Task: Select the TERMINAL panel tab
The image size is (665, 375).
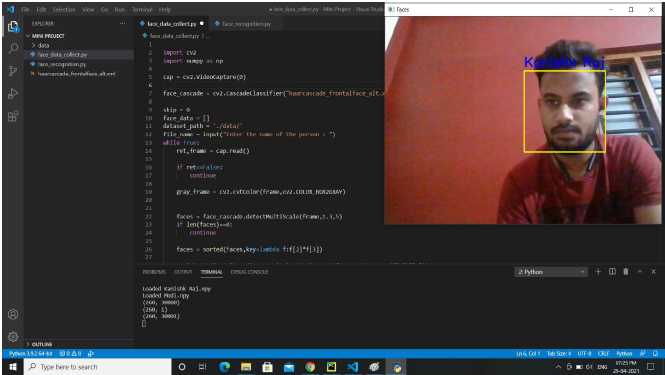Action: point(211,272)
